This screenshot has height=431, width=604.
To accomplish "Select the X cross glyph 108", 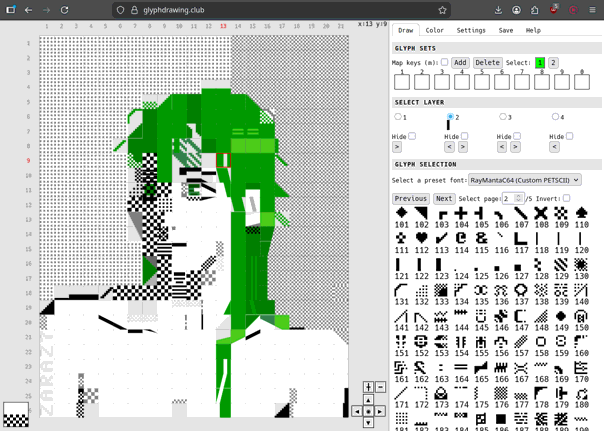I will (x=541, y=214).
